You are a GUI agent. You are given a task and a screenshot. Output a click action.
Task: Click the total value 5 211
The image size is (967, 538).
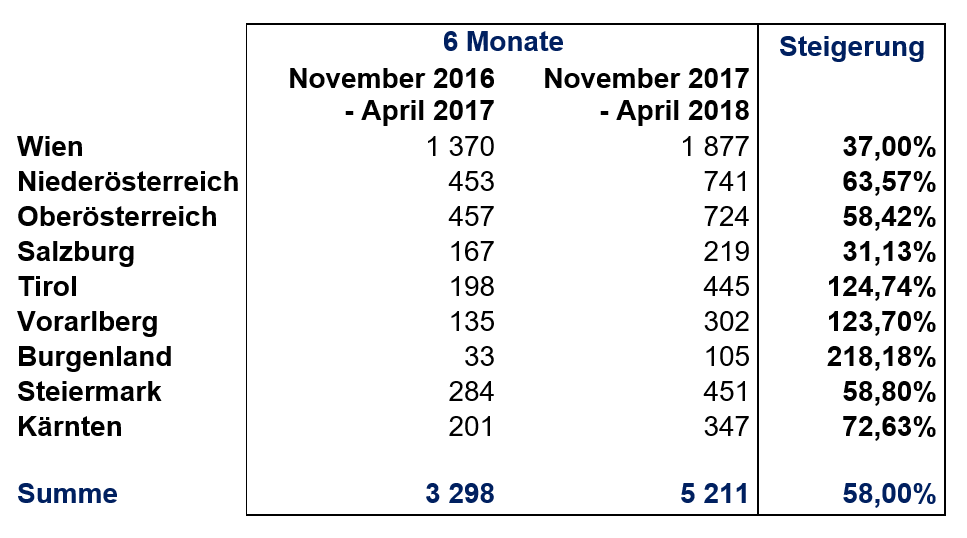click(x=712, y=494)
